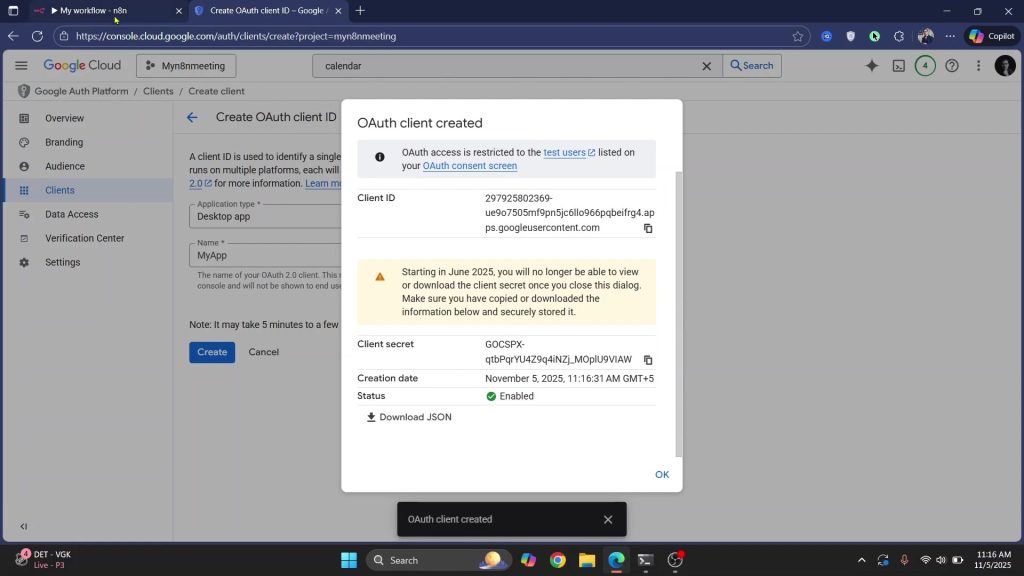Screen dimensions: 1024x576
Task: Click OK to close the dialog
Action: pos(661,474)
